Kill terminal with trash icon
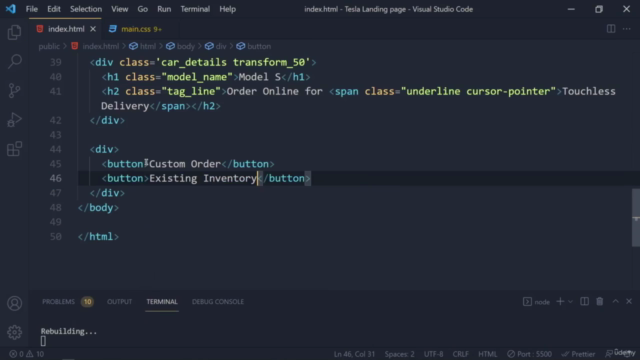The width and height of the screenshot is (640, 360). [x=600, y=302]
